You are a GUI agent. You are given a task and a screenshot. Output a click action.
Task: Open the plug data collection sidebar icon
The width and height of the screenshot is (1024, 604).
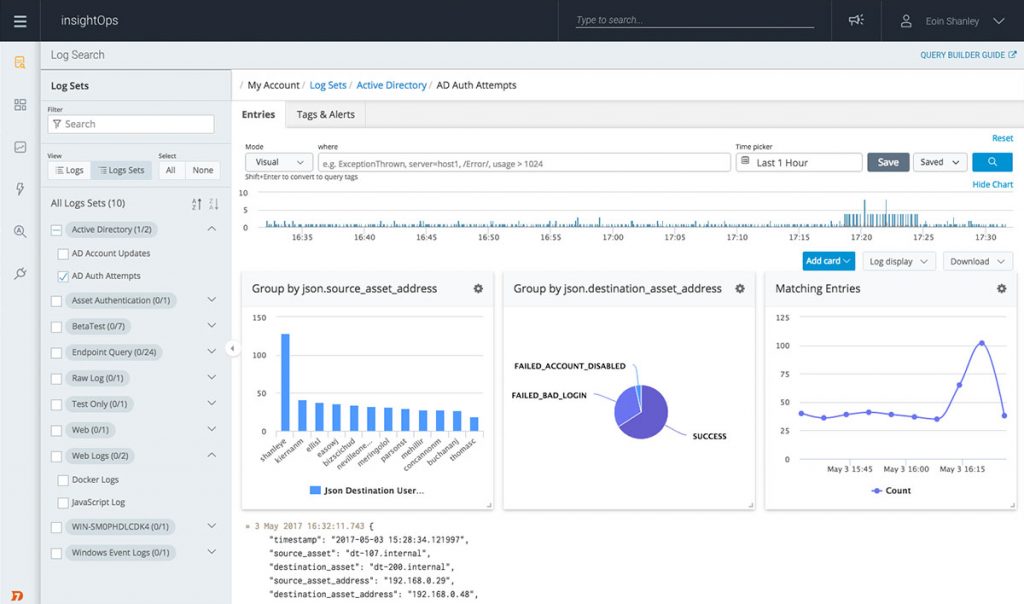point(20,273)
